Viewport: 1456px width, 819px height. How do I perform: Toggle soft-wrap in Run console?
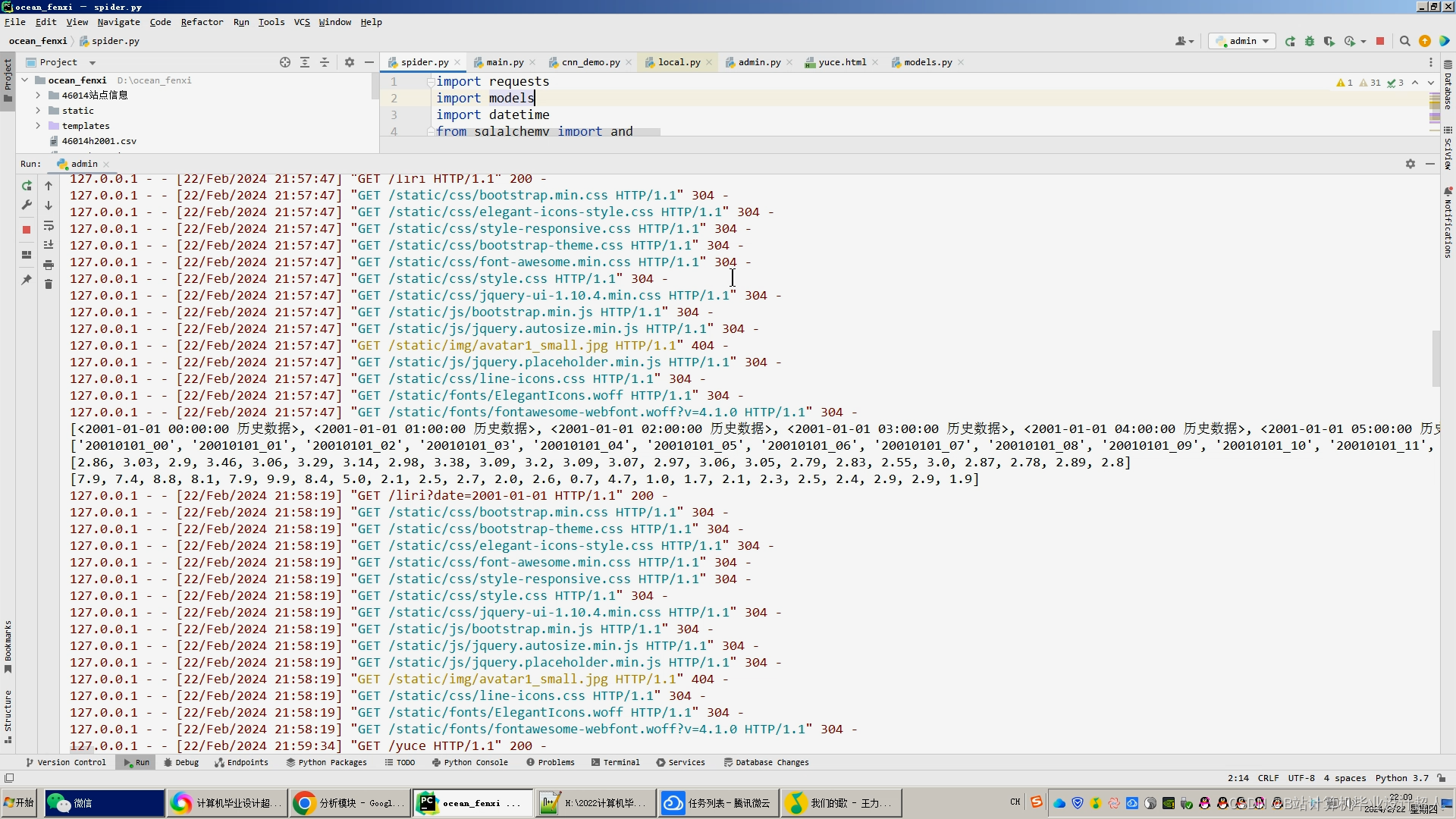tap(49, 226)
